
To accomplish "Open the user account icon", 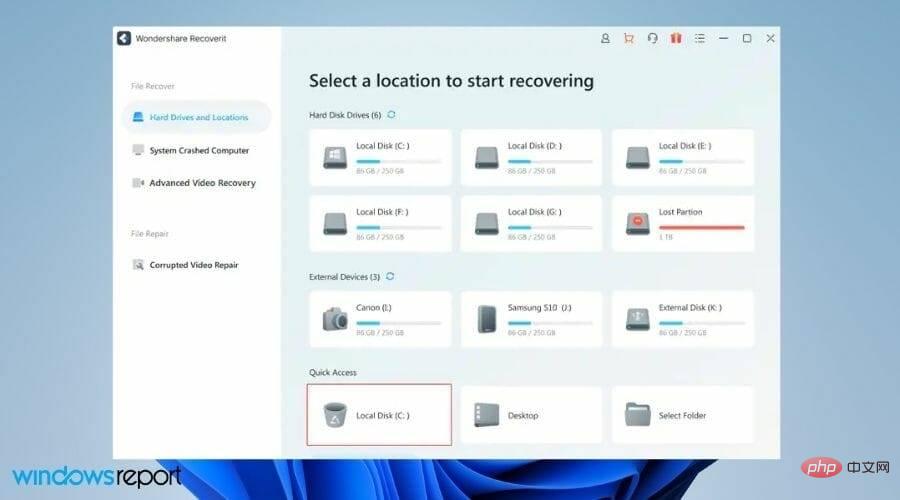I will 605,38.
